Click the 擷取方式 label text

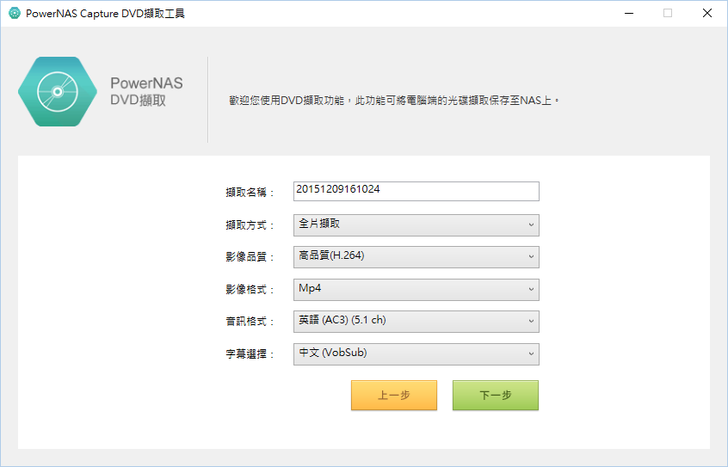(x=250, y=225)
